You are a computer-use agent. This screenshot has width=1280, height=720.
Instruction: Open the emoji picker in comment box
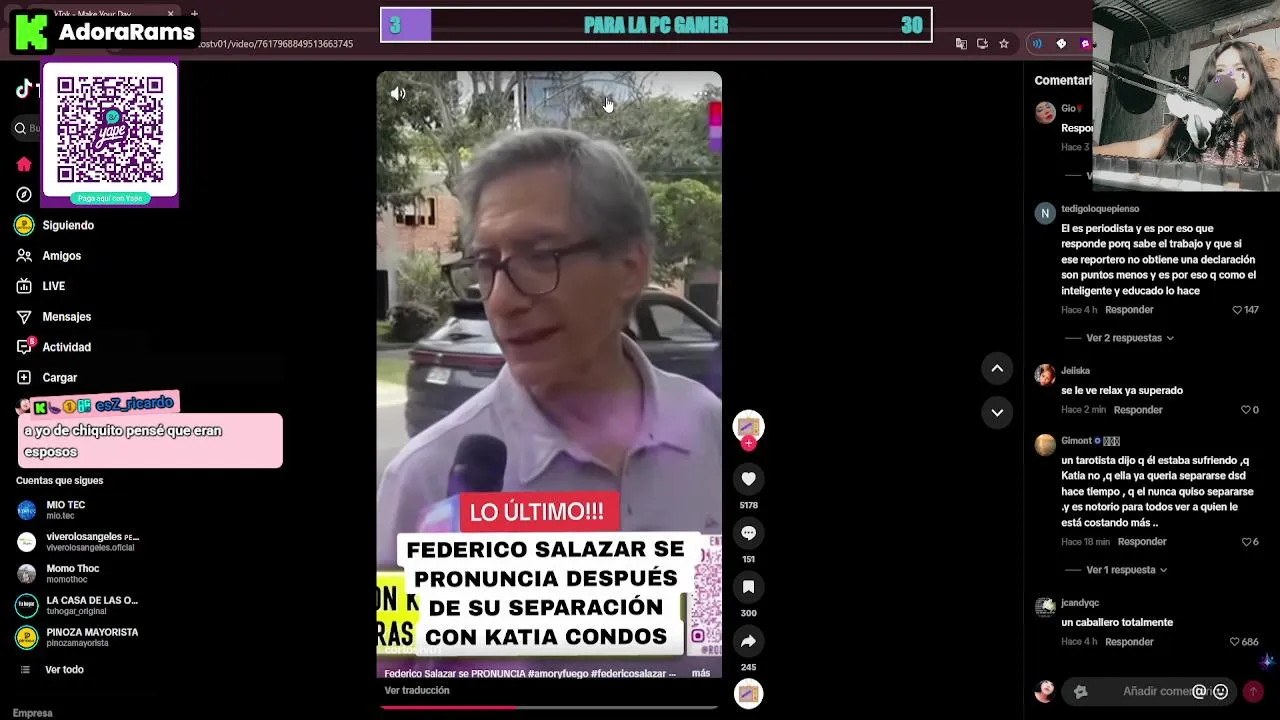(x=1220, y=691)
